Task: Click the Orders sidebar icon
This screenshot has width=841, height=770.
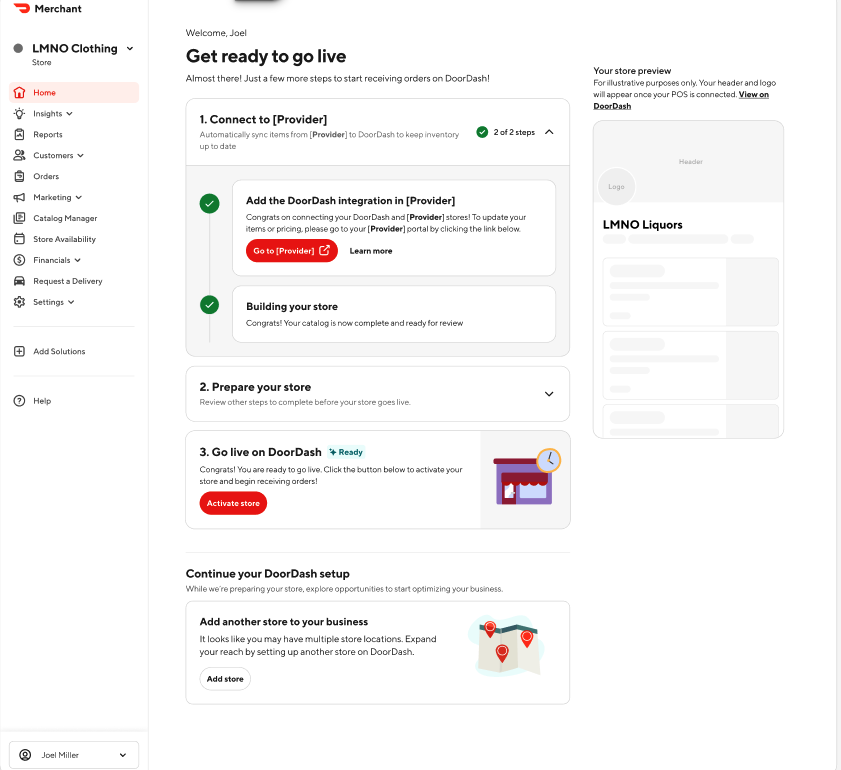Action: (18, 176)
